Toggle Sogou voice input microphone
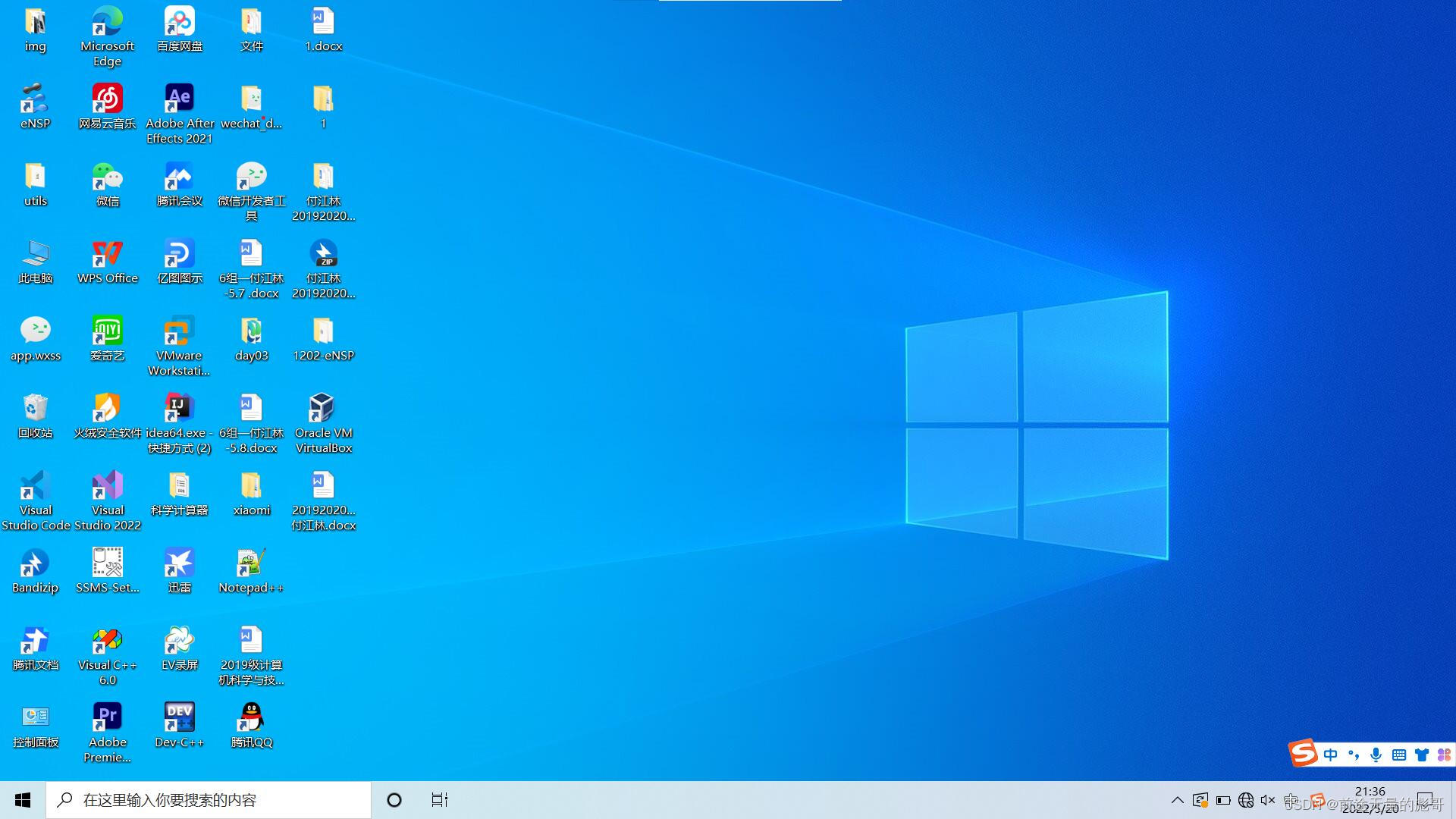This screenshot has width=1456, height=819. [x=1376, y=755]
